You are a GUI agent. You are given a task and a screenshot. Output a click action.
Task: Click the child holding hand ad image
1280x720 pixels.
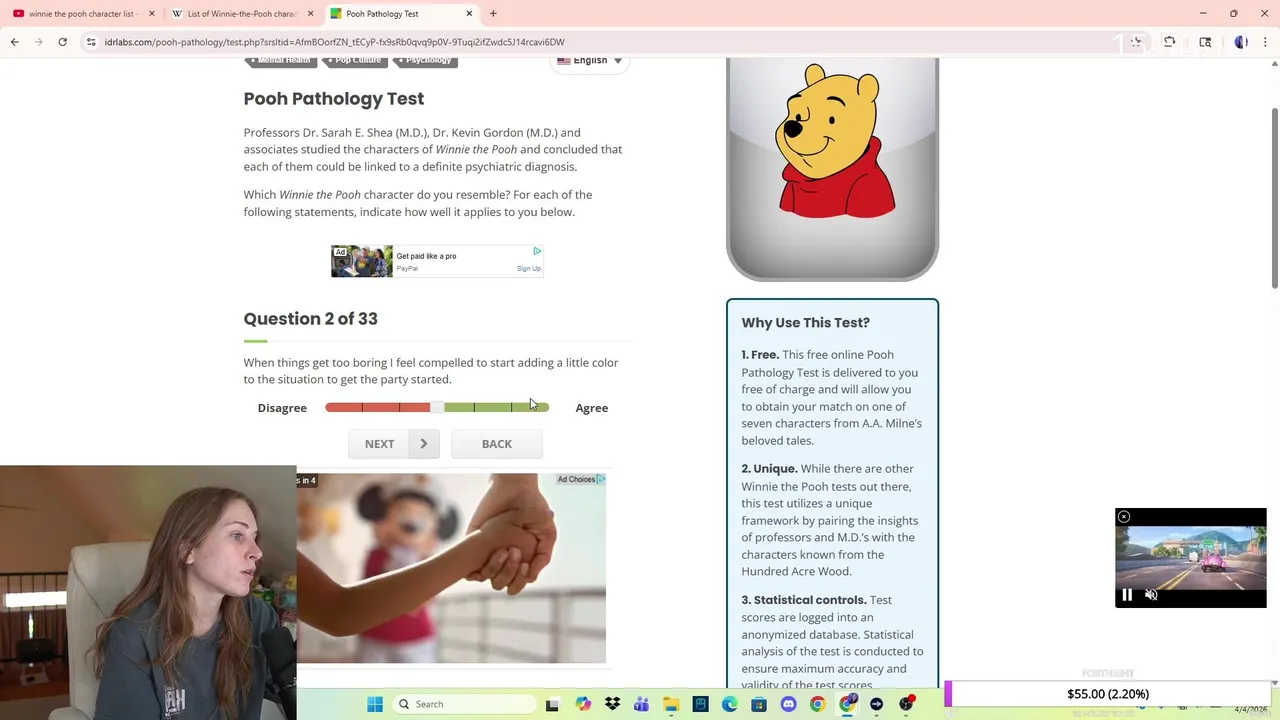tap(451, 568)
